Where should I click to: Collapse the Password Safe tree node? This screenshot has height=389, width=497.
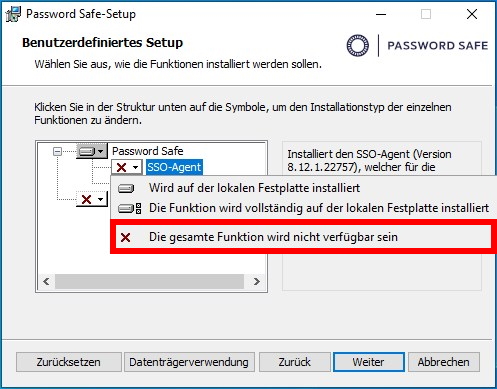tap(57, 152)
